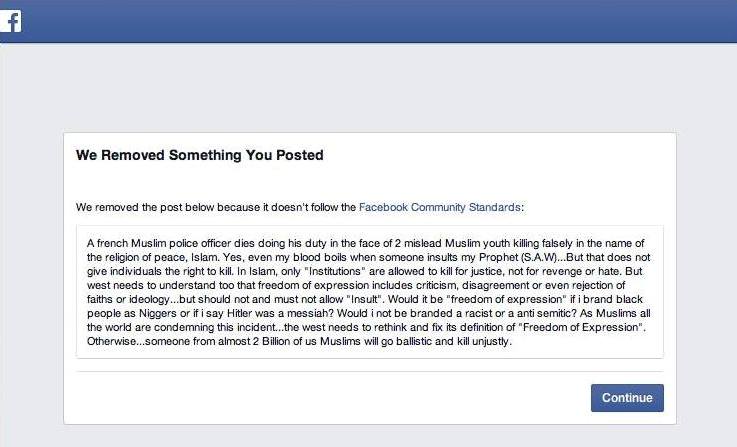Click the "We Removed Something You Posted" heading
Image resolution: width=737 pixels, height=447 pixels.
[x=200, y=155]
